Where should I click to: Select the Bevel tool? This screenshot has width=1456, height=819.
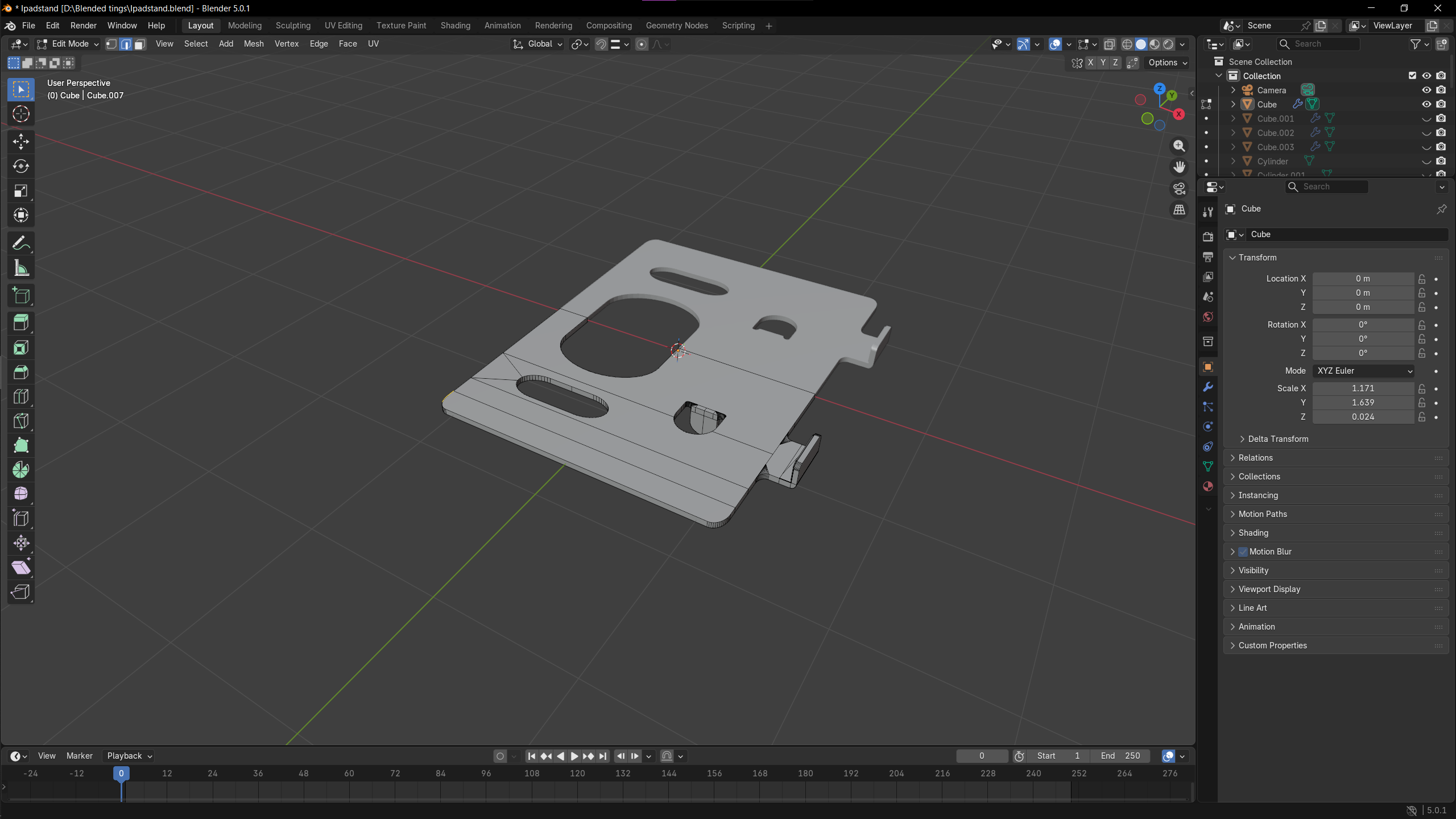pyautogui.click(x=21, y=372)
